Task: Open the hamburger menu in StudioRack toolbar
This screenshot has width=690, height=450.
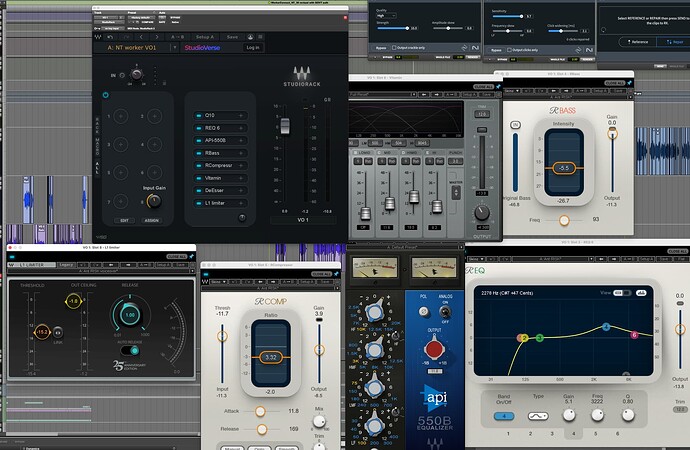Action: click(x=261, y=37)
